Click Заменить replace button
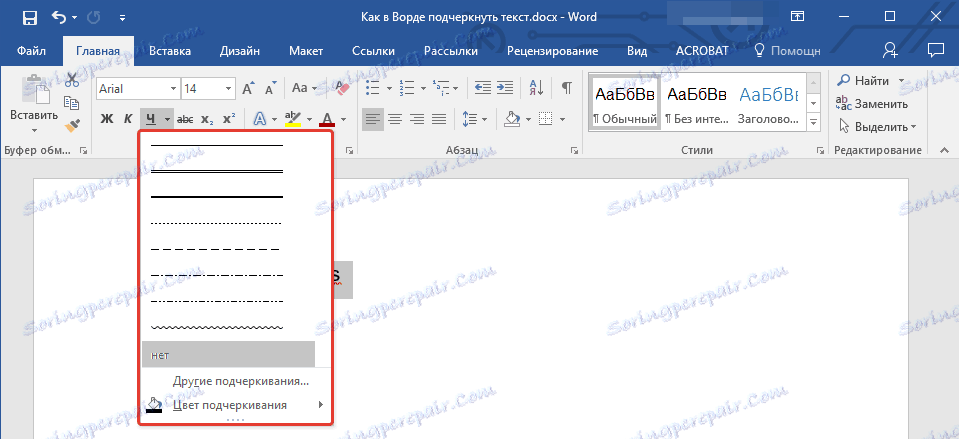959x439 pixels. point(872,103)
